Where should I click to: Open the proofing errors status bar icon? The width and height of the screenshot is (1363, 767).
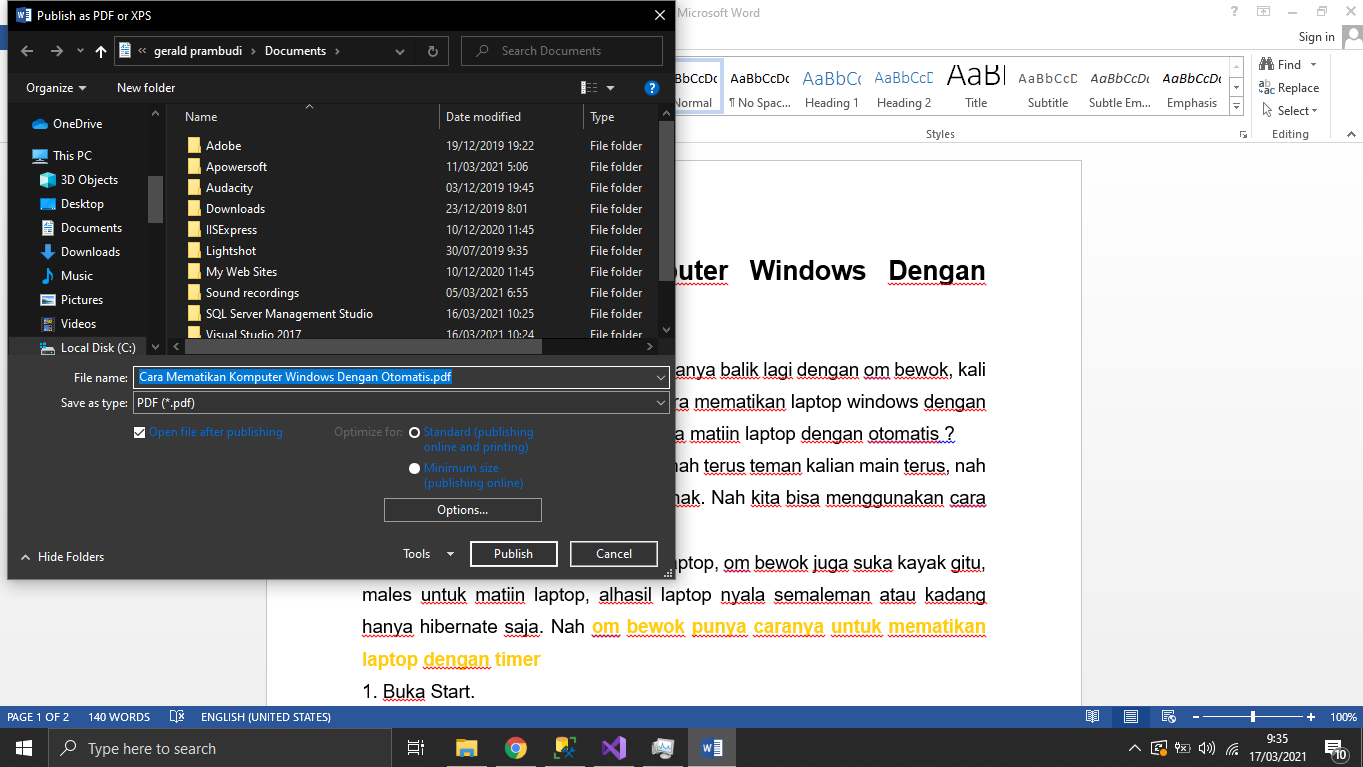click(x=177, y=717)
